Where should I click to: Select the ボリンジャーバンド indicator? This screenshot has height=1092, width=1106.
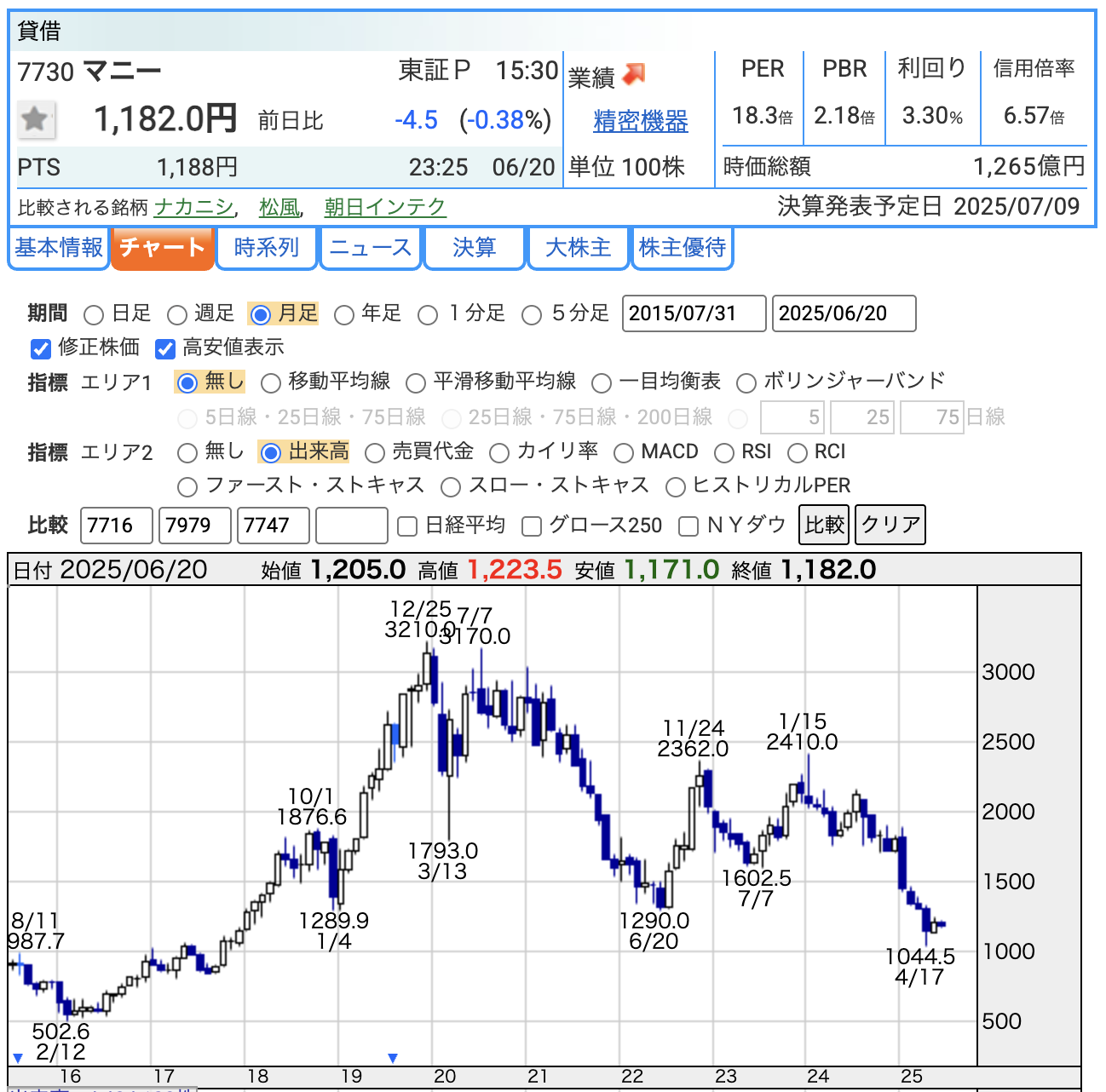(746, 383)
